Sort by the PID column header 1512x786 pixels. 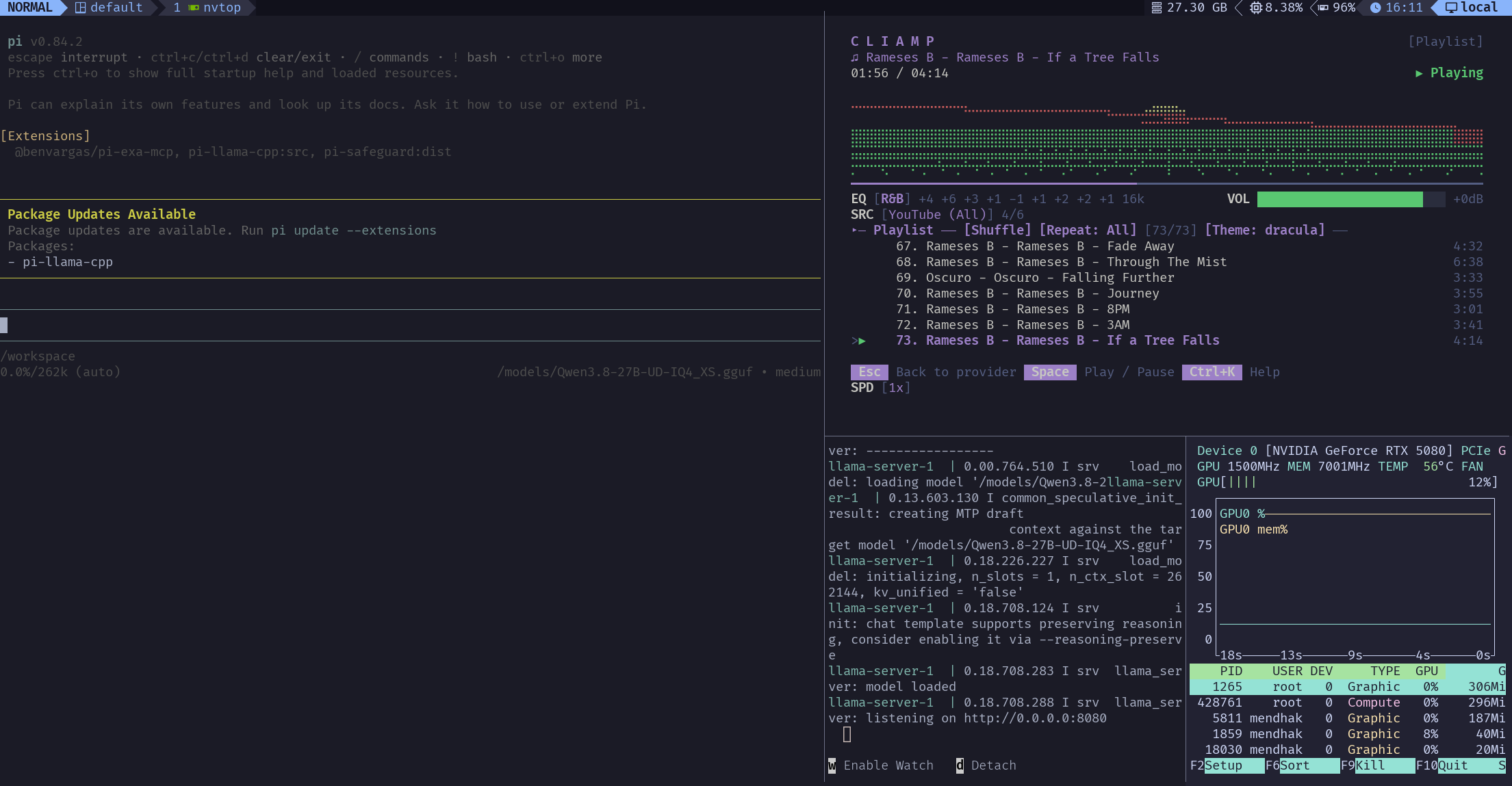[x=1231, y=671]
